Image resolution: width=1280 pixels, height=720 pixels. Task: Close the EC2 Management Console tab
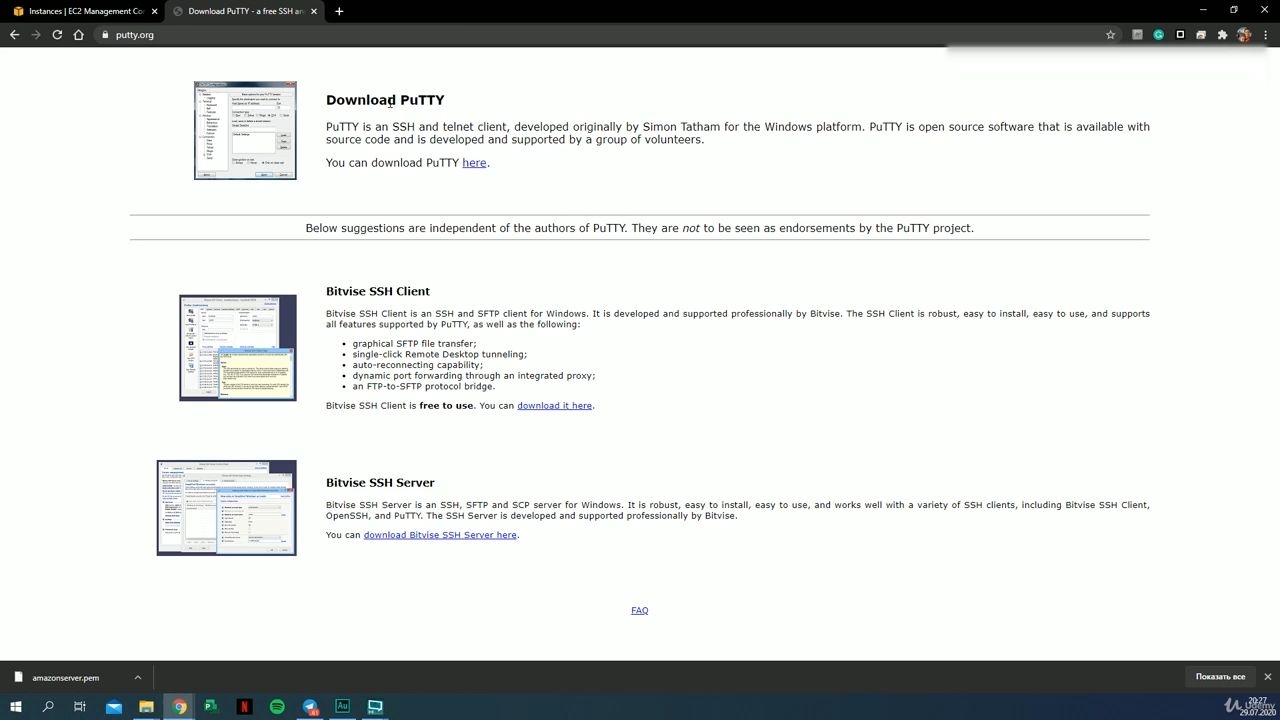point(155,11)
